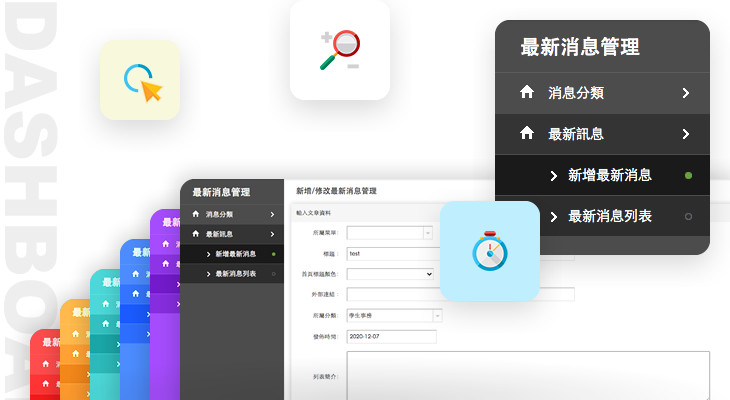Image resolution: width=730 pixels, height=400 pixels.
Task: Toggle green dot beside 新增最新消息 in small dark sidebar
Action: (x=273, y=254)
